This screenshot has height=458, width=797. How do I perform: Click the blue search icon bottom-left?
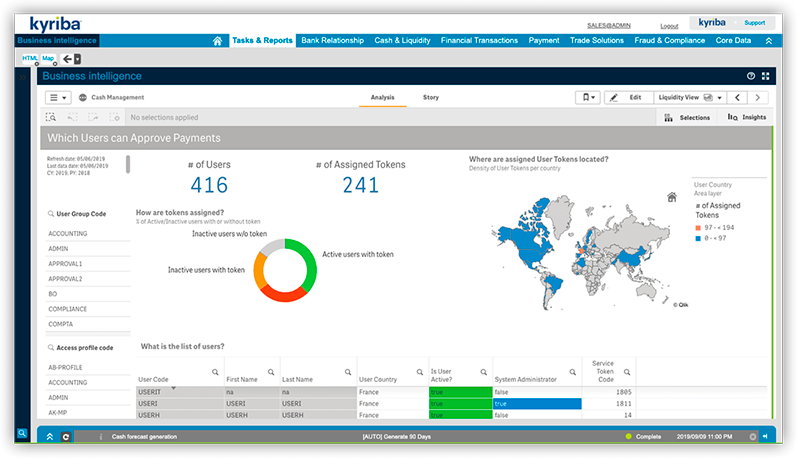[x=22, y=433]
